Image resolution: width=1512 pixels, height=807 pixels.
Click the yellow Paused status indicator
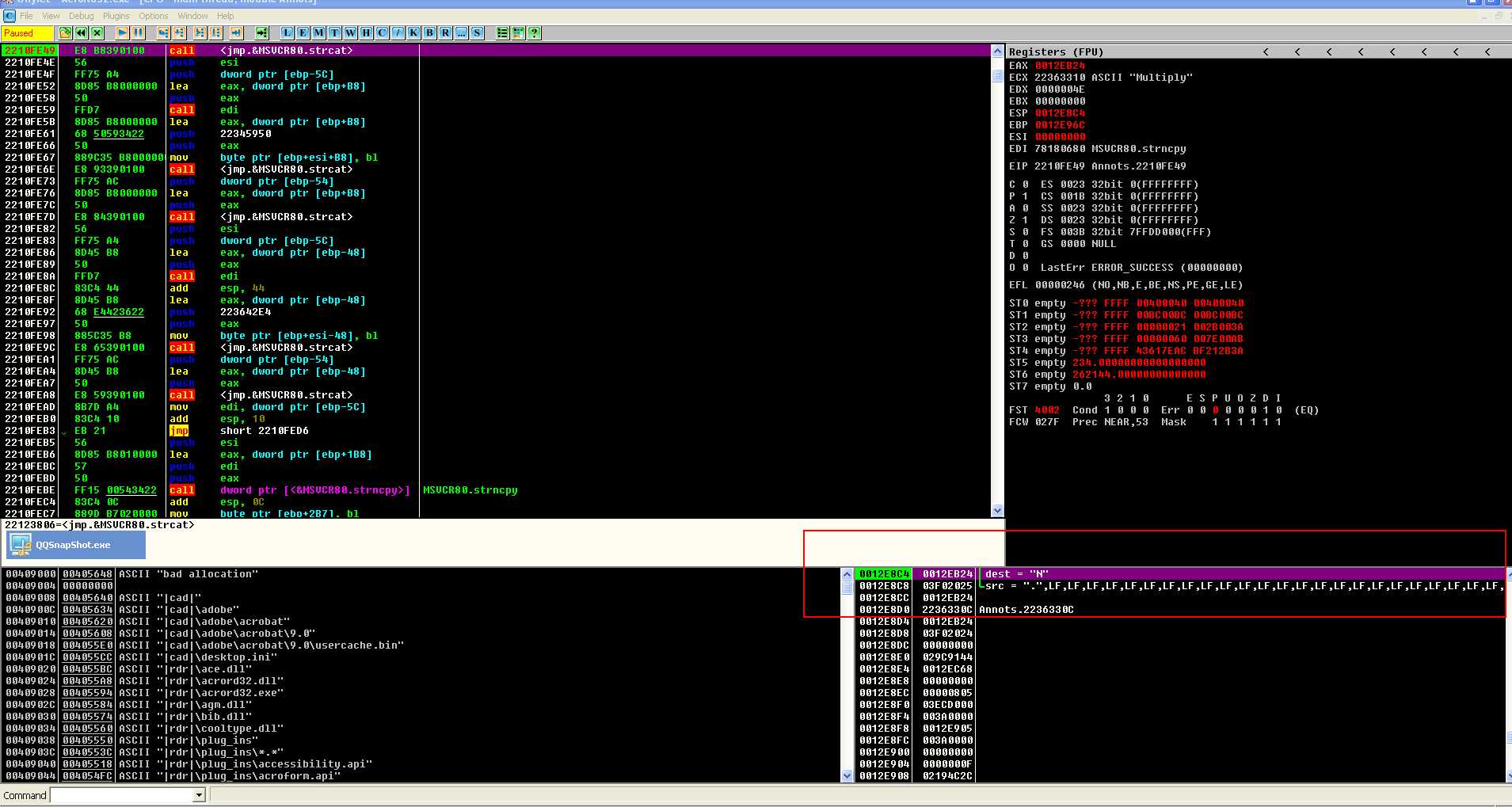[x=27, y=32]
